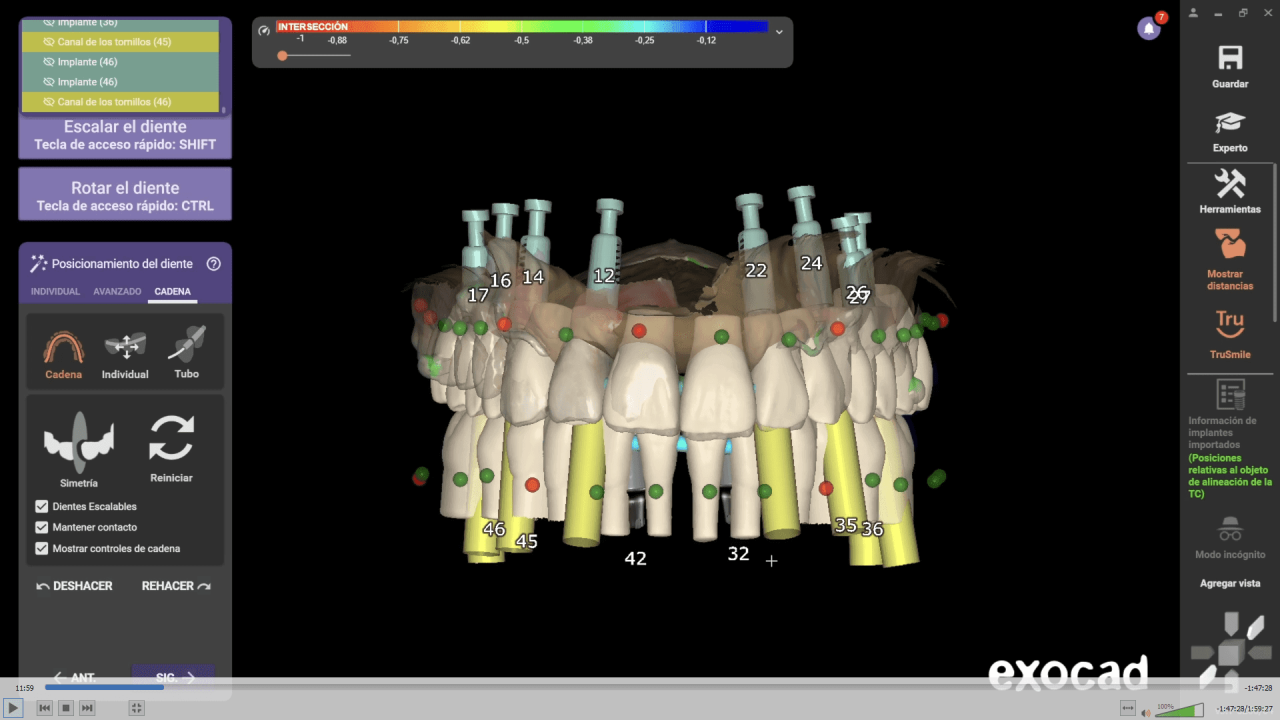Viewport: 1280px width, 720px height.
Task: Select the Tubo positioning mode icon
Action: click(187, 345)
